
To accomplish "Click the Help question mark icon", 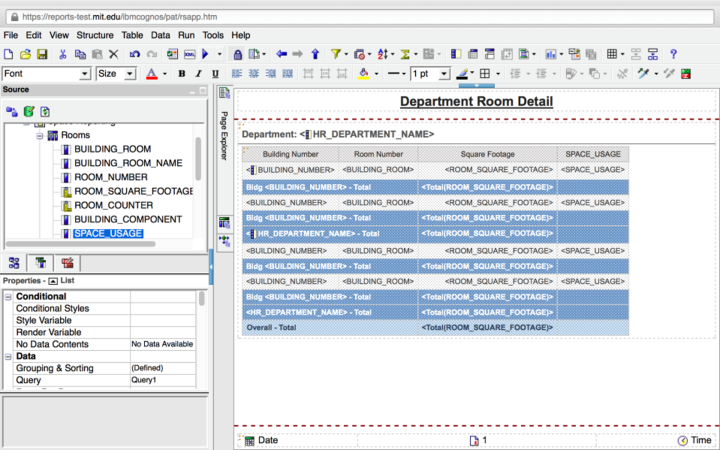I will tap(674, 54).
